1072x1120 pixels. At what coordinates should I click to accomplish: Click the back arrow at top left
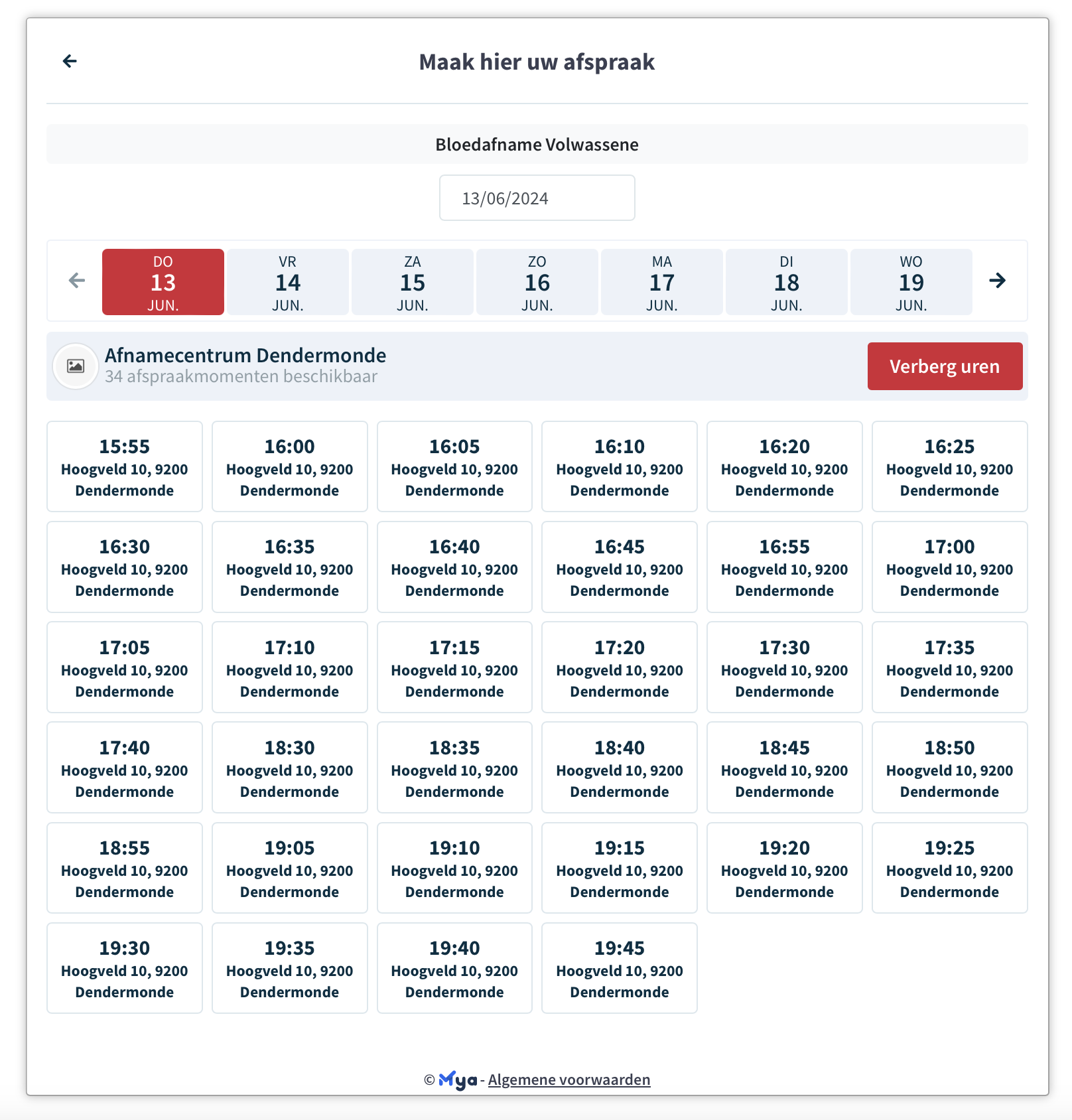pyautogui.click(x=70, y=61)
